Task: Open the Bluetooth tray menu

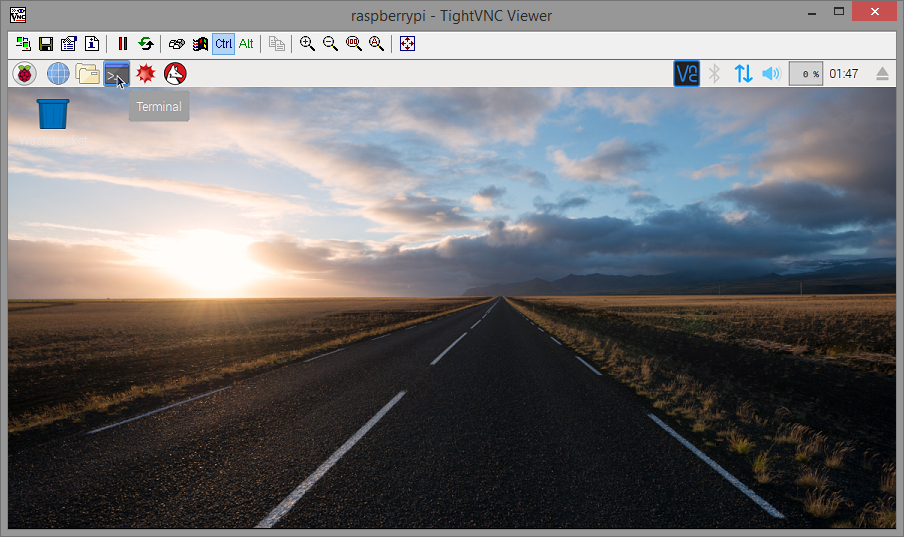Action: click(714, 74)
